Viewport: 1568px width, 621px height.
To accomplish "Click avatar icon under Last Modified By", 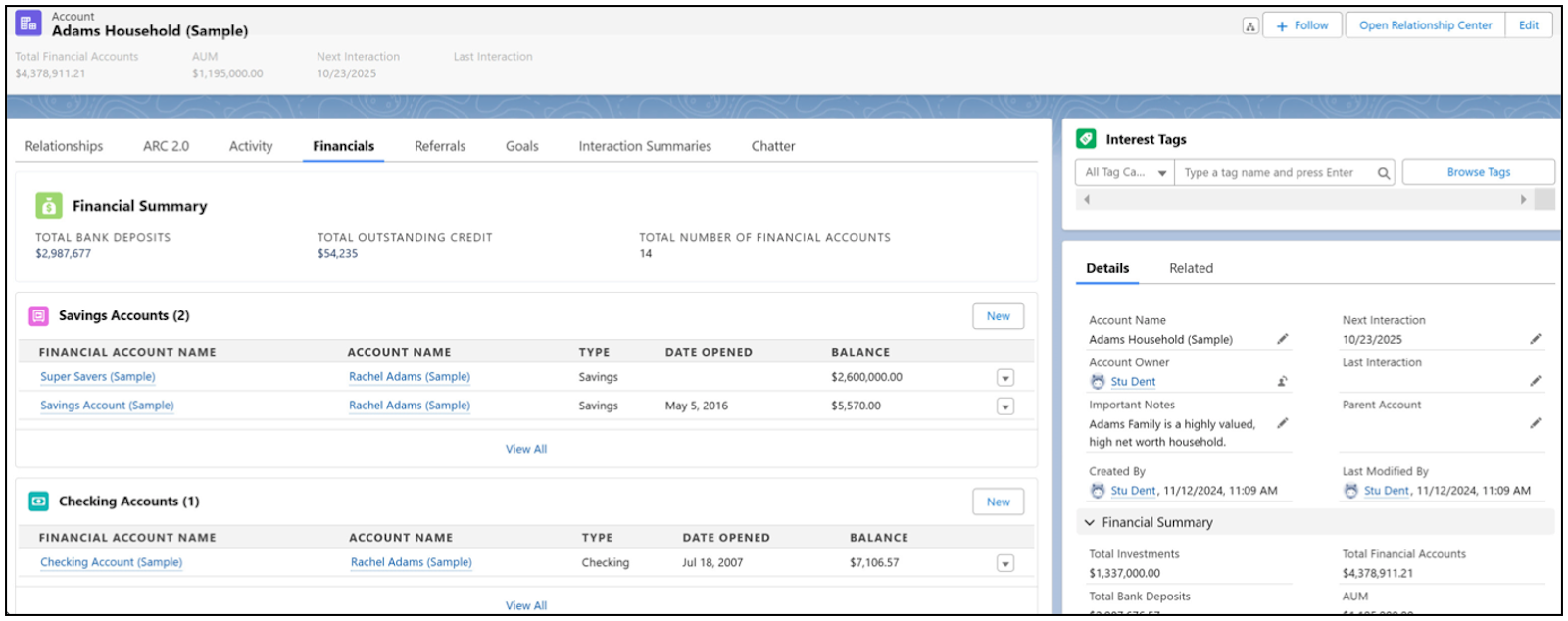I will pos(1350,491).
